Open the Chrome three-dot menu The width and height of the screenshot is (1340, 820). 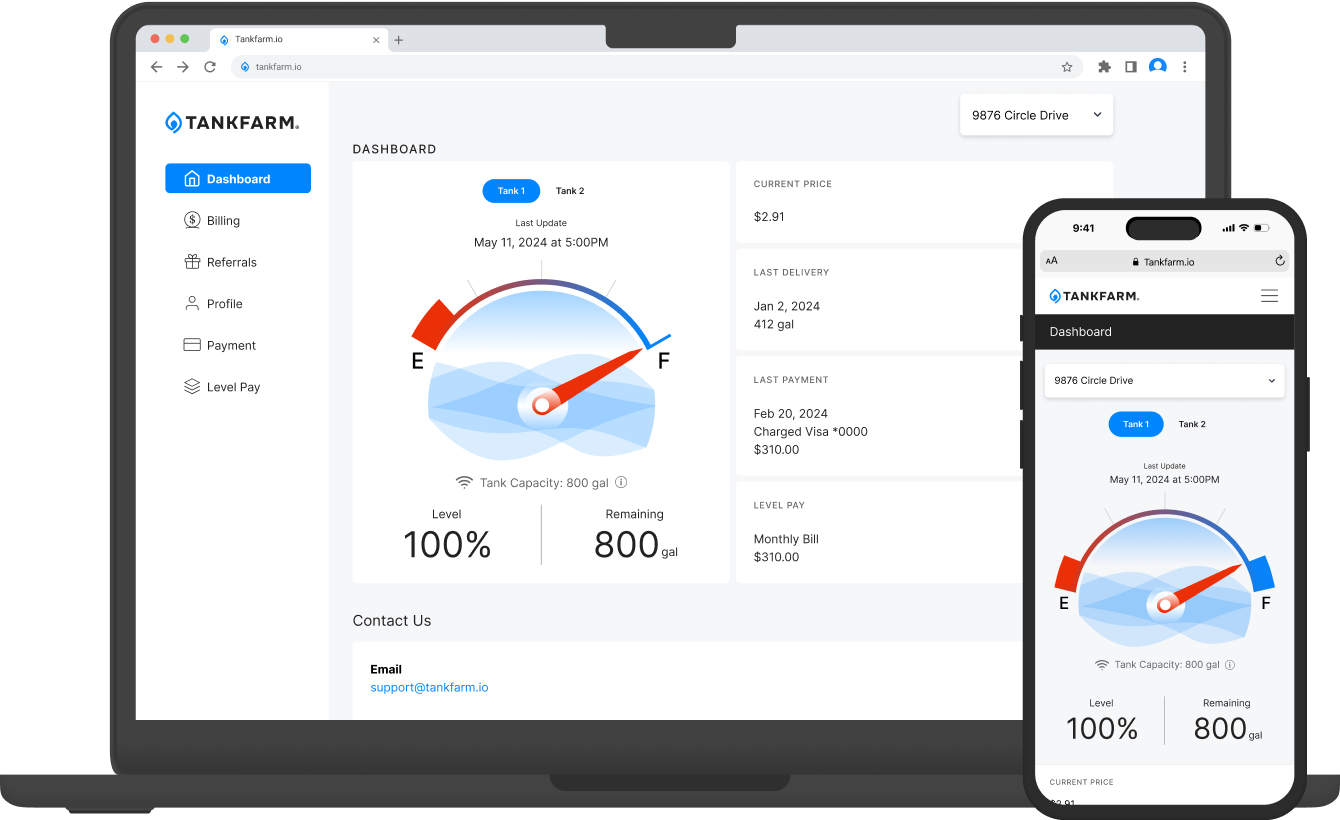1185,67
